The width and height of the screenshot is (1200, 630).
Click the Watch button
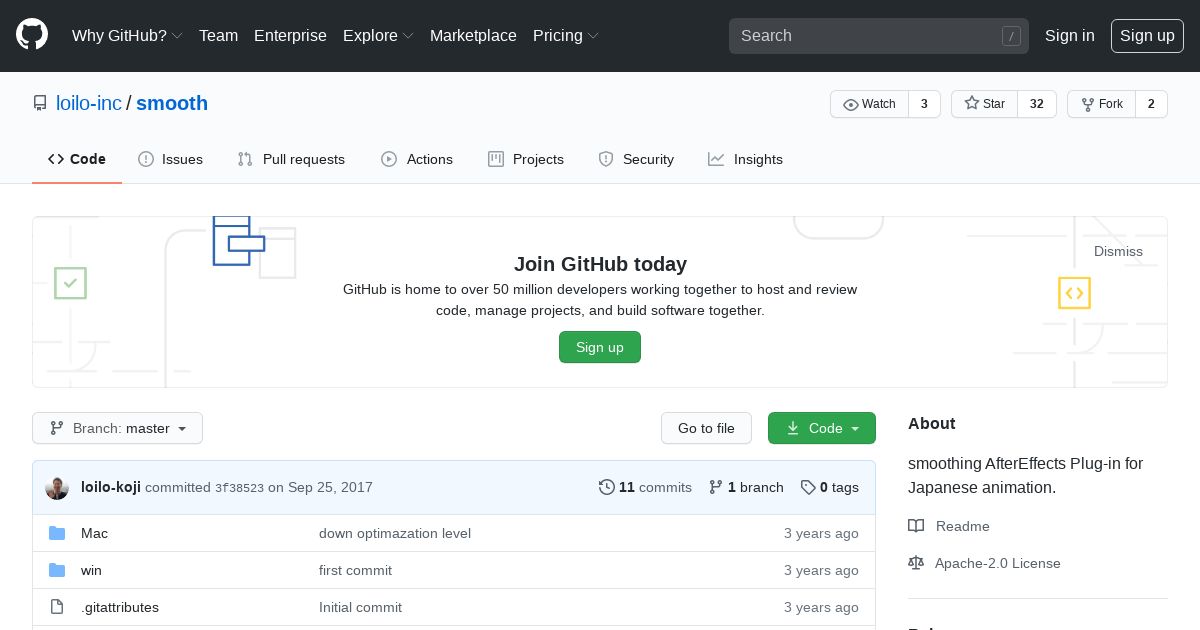[869, 104]
